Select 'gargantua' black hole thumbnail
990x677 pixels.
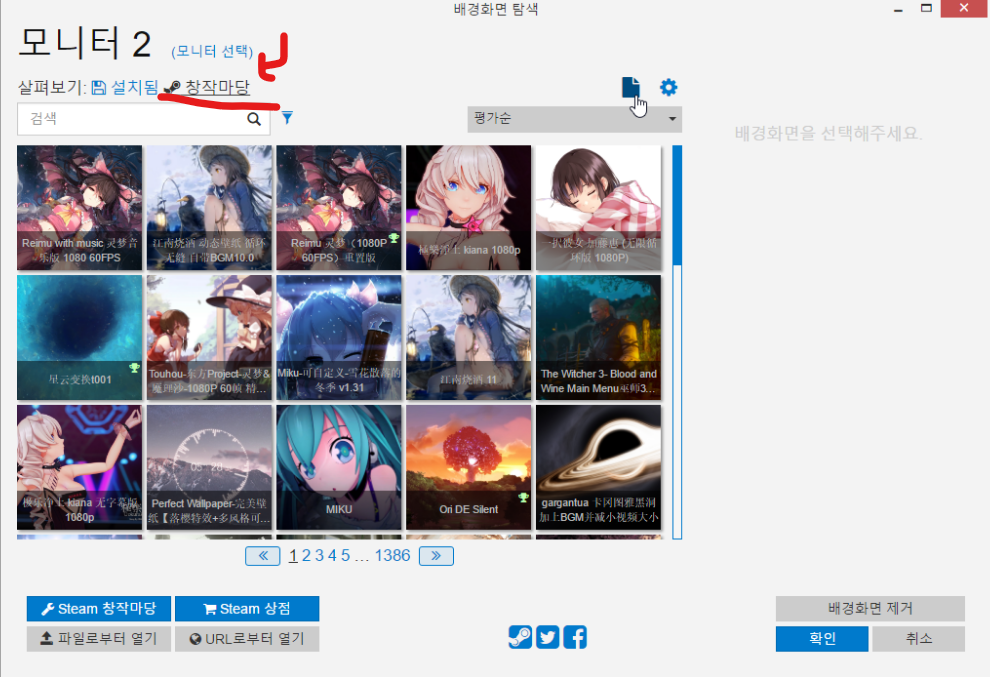599,467
